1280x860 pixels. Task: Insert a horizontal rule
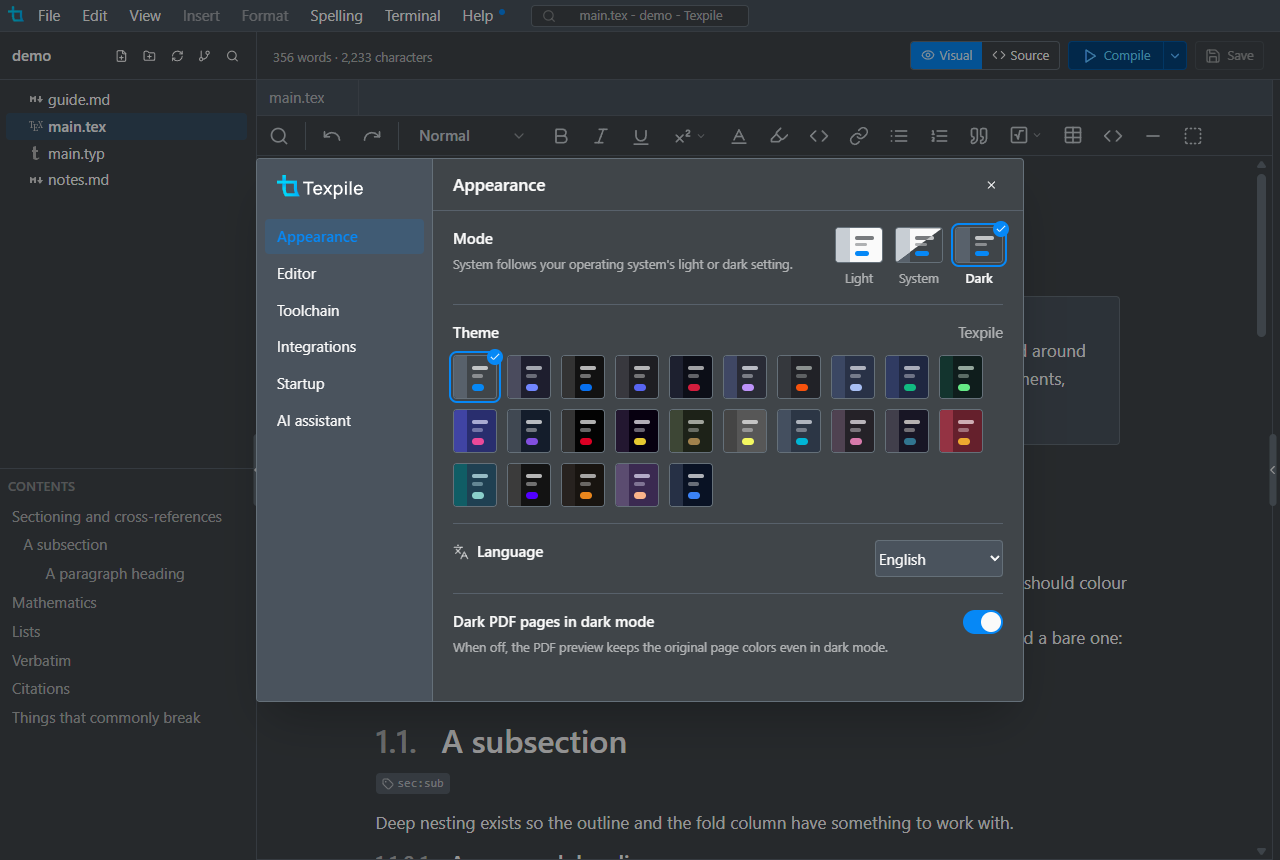(x=1153, y=136)
